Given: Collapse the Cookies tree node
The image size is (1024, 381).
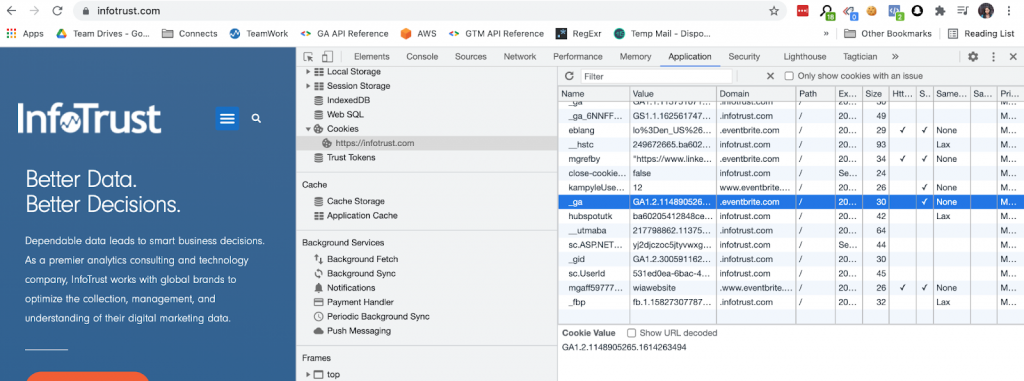Looking at the screenshot, I should pyautogui.click(x=308, y=129).
